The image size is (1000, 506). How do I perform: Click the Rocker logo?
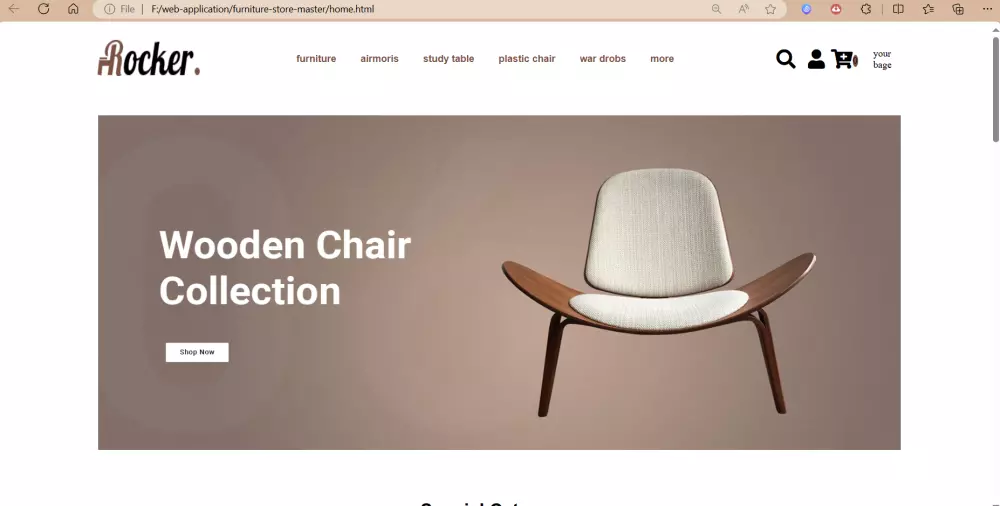click(x=149, y=58)
